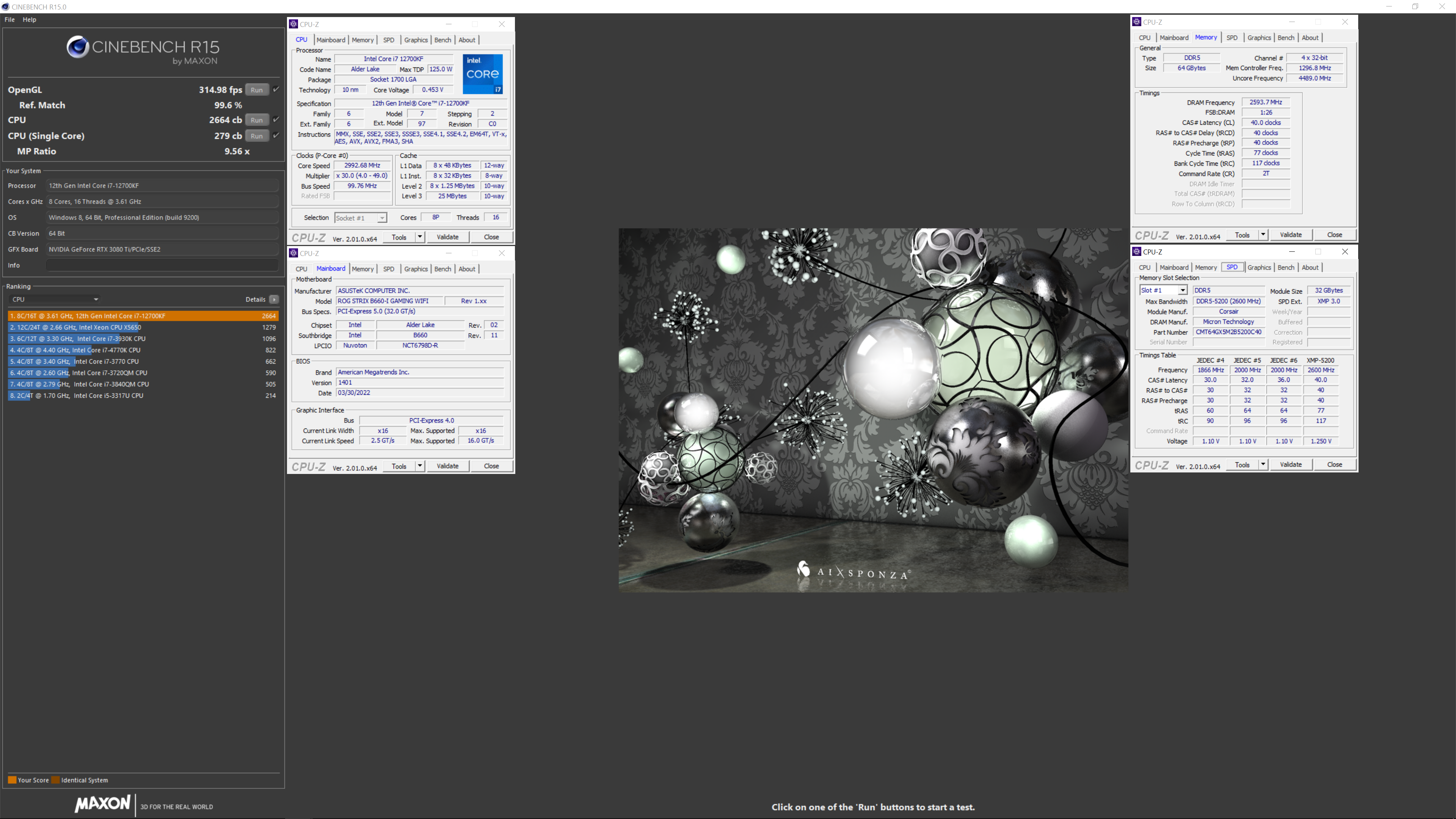Click the Core Speed 2992.68 MHz value
Image resolution: width=1456 pixels, height=819 pixels.
tap(362, 165)
